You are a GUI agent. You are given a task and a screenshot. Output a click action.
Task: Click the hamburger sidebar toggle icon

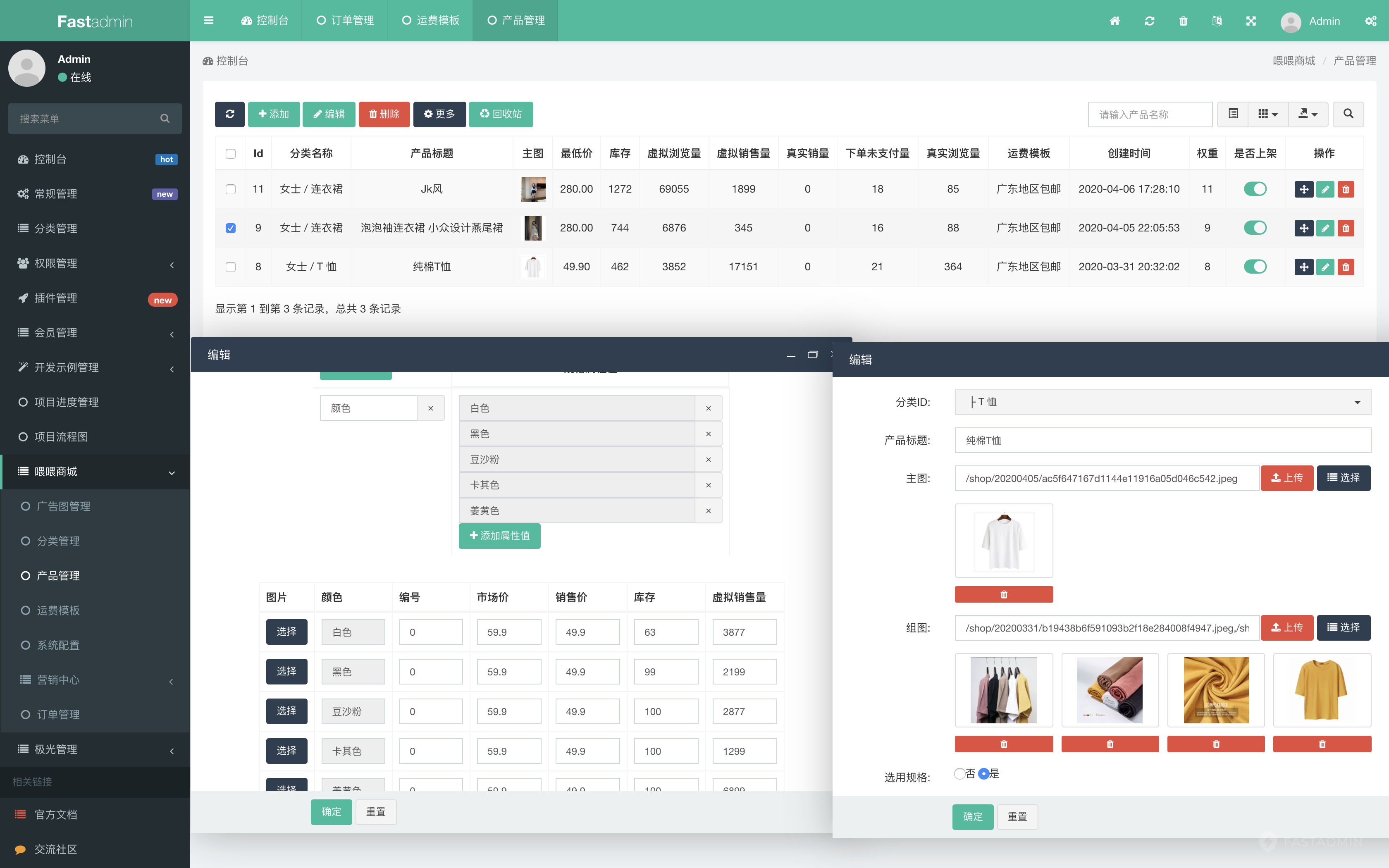click(208, 21)
